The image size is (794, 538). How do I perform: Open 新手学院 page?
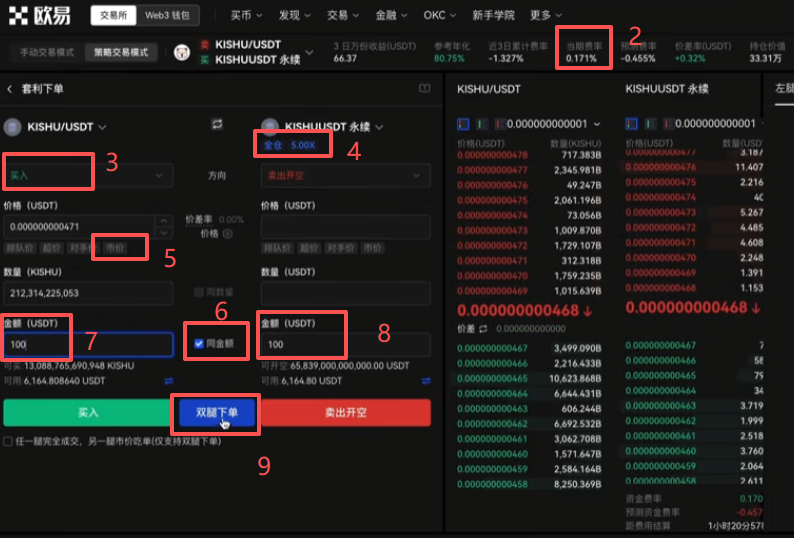(493, 15)
